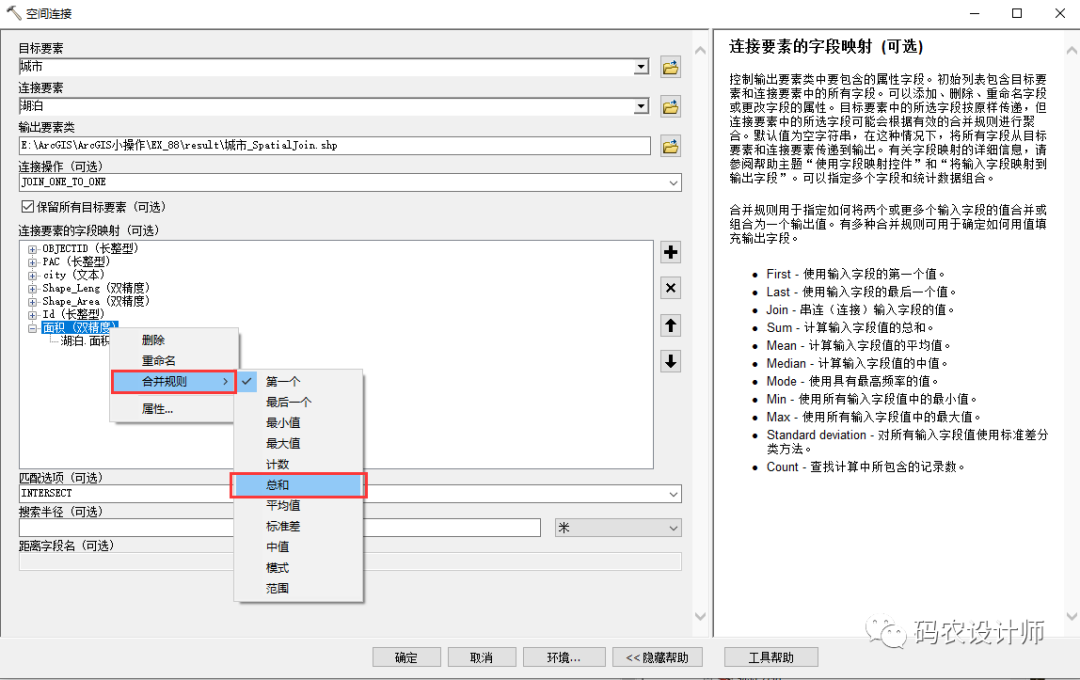Move field down with the down arrow
The width and height of the screenshot is (1080, 680).
point(671,361)
